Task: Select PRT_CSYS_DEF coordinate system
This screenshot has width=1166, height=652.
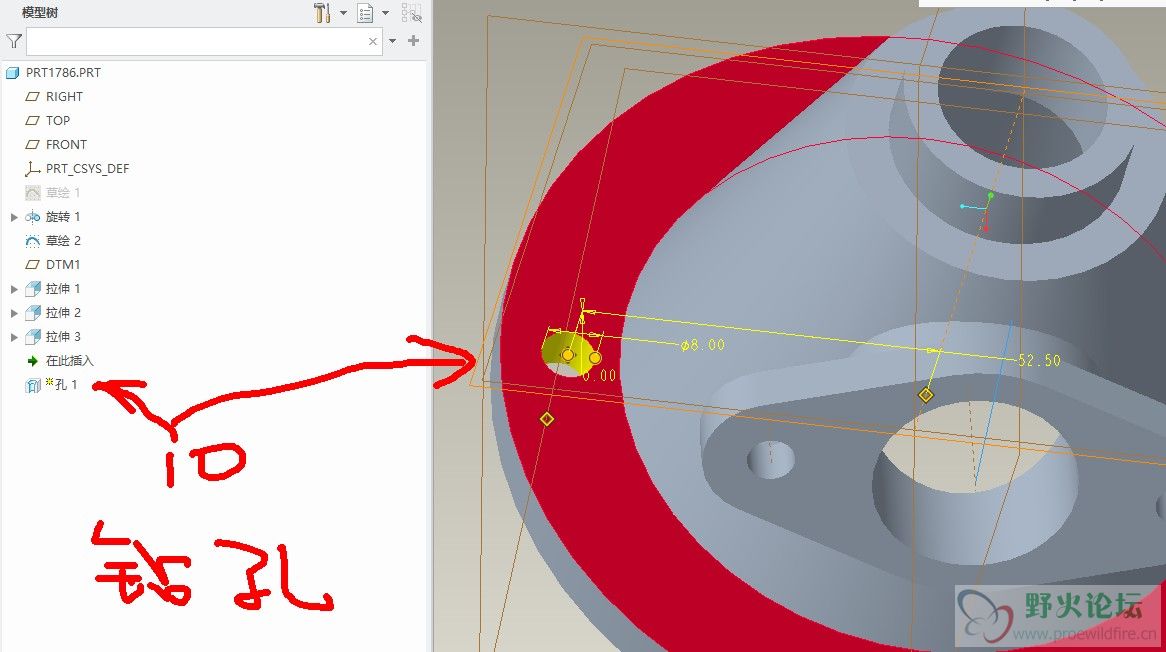Action: click(x=88, y=169)
